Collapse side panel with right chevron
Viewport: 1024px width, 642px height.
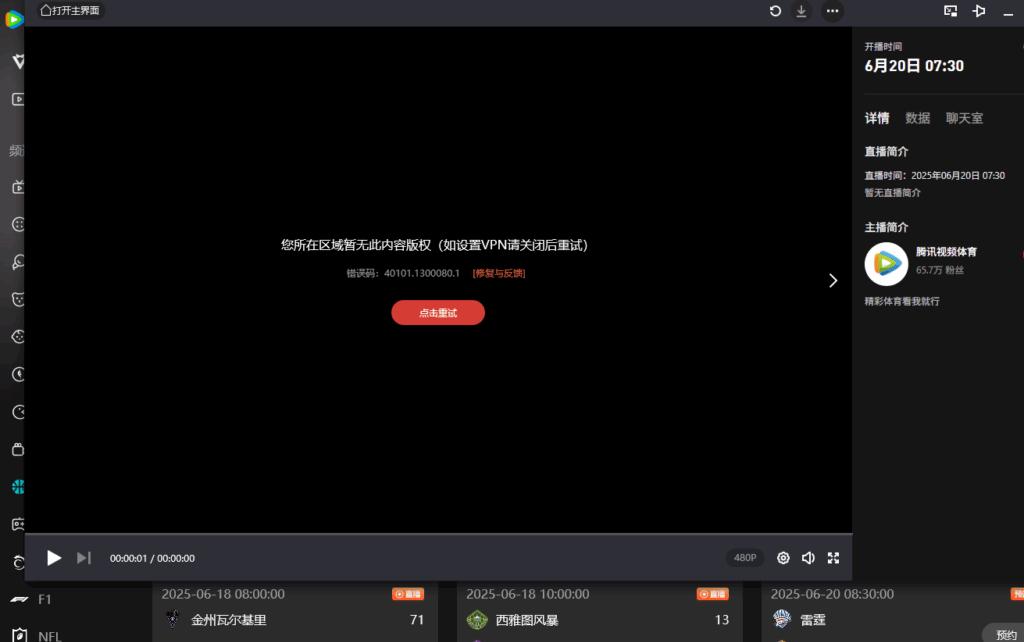click(833, 281)
